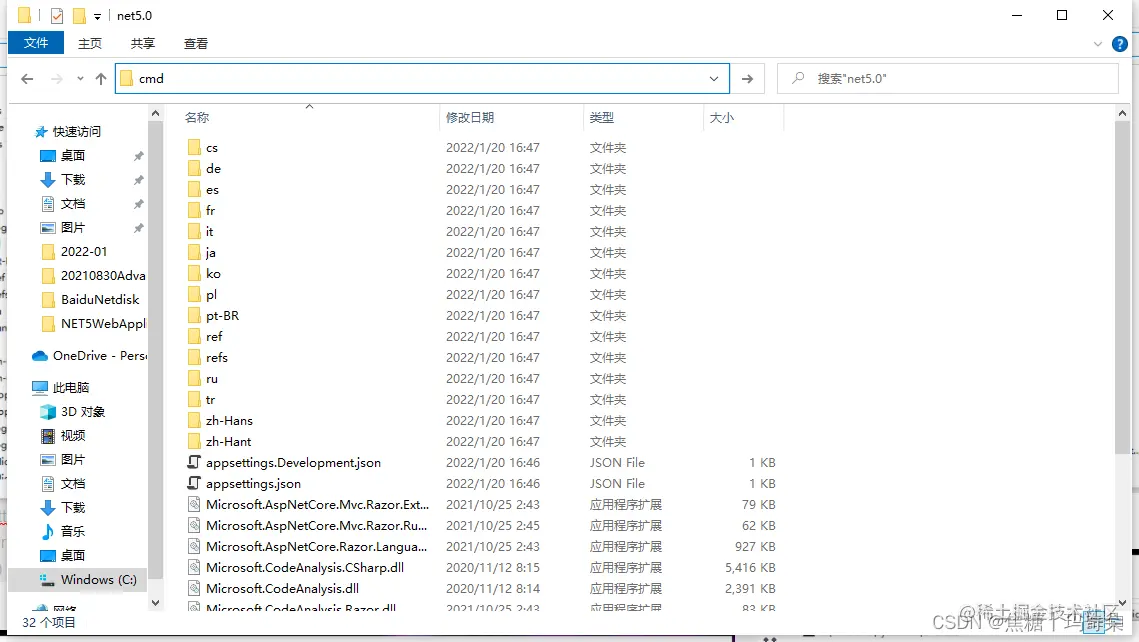The image size is (1139, 642).
Task: Open the 2022-01 folder in sidebar
Action: [84, 251]
